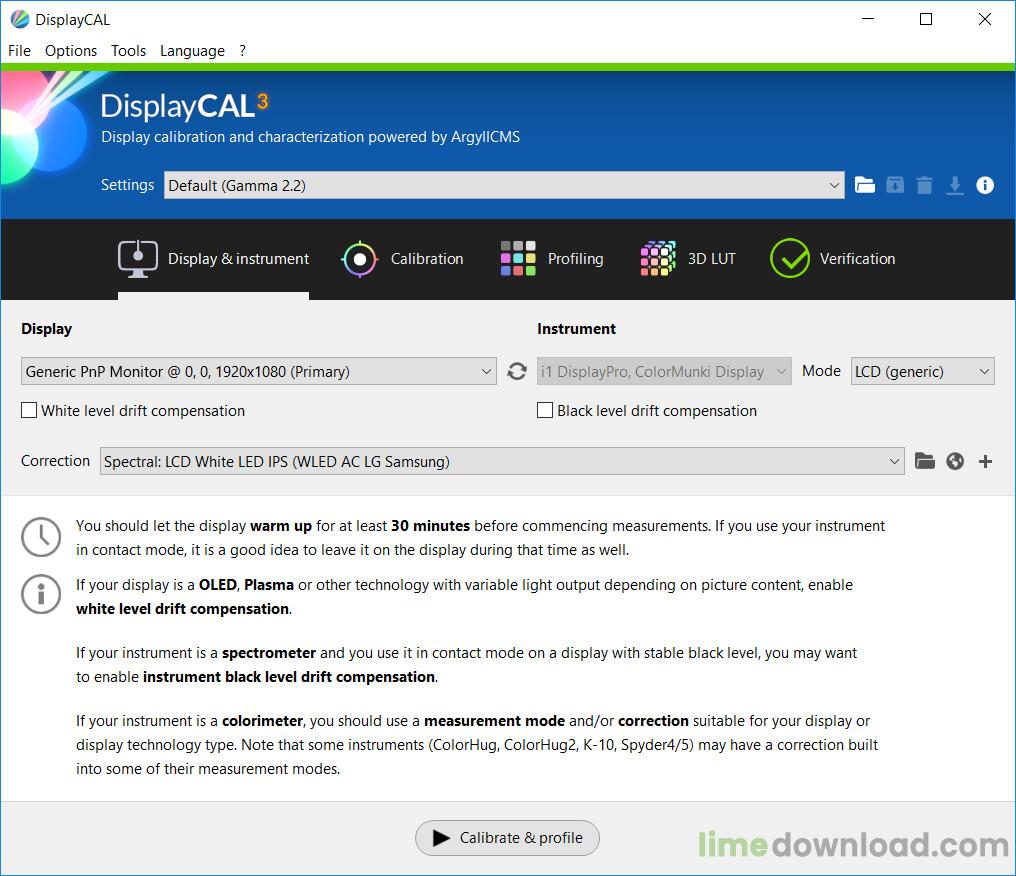
Task: Click the Display & instrument monitor icon
Action: [138, 259]
